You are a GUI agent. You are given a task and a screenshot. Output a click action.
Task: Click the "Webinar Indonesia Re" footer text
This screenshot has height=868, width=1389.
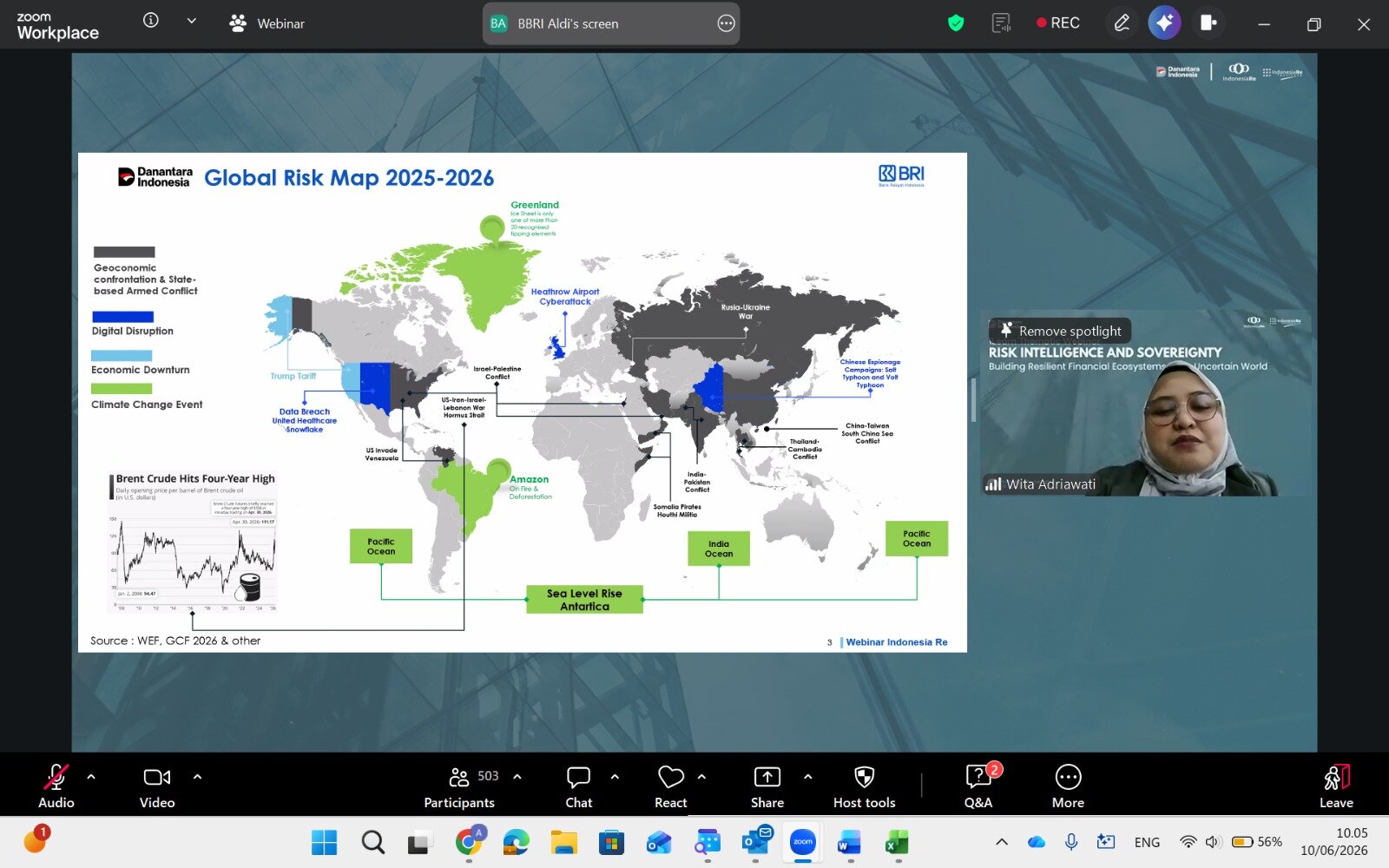(x=897, y=642)
